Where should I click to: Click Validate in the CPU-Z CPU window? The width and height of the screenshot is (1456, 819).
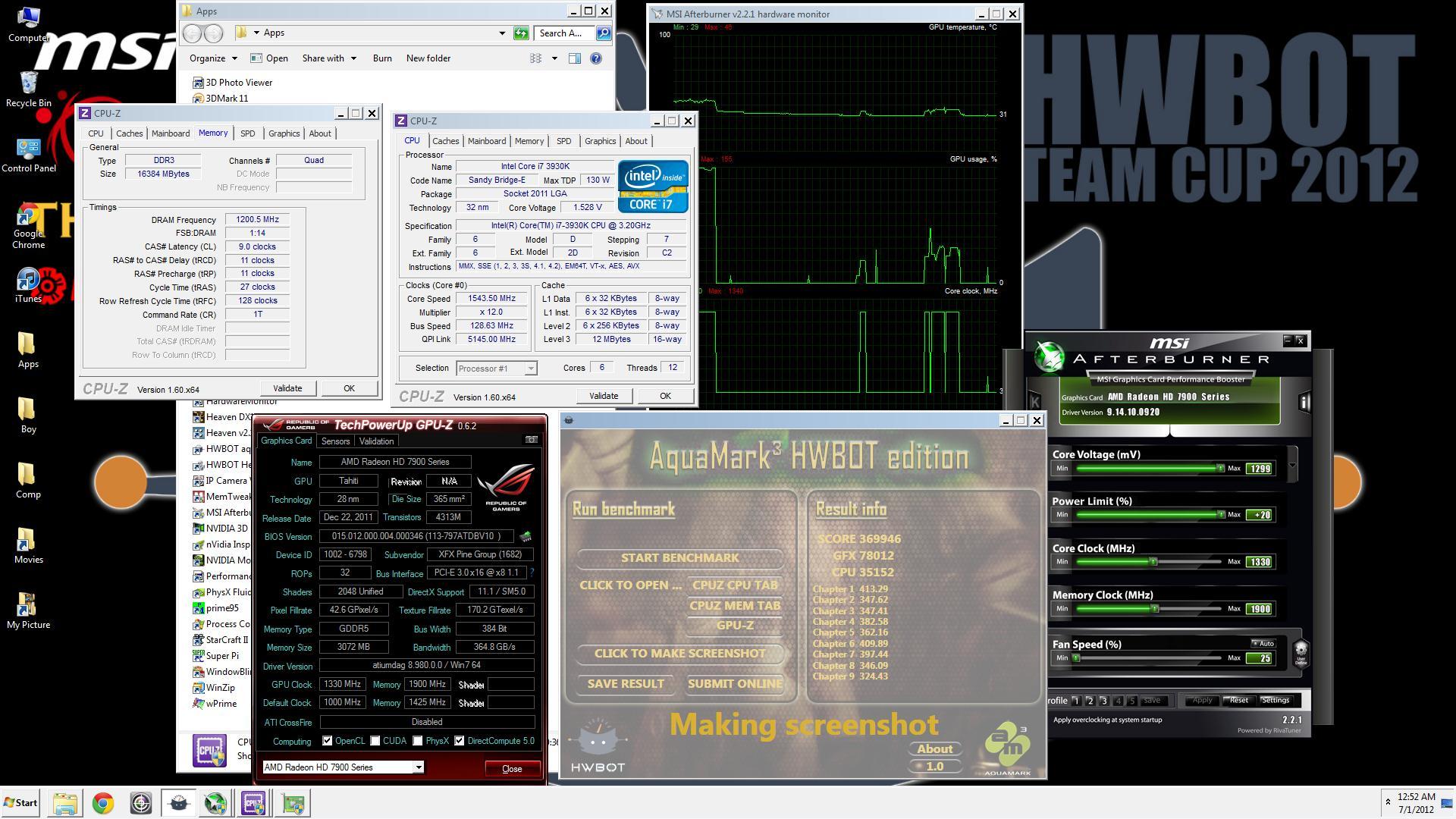[604, 396]
